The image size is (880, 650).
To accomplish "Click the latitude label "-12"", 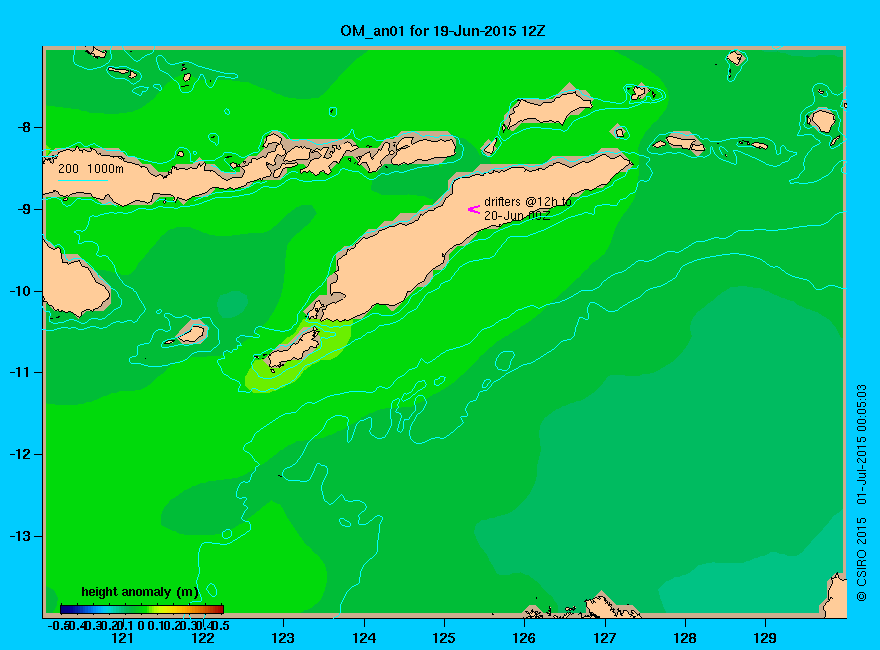I will click(21, 454).
